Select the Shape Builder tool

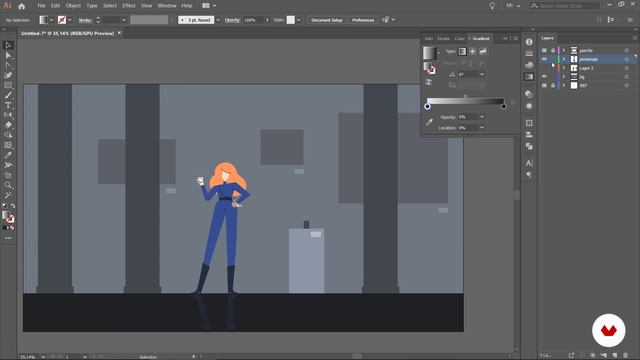pyautogui.click(x=8, y=135)
